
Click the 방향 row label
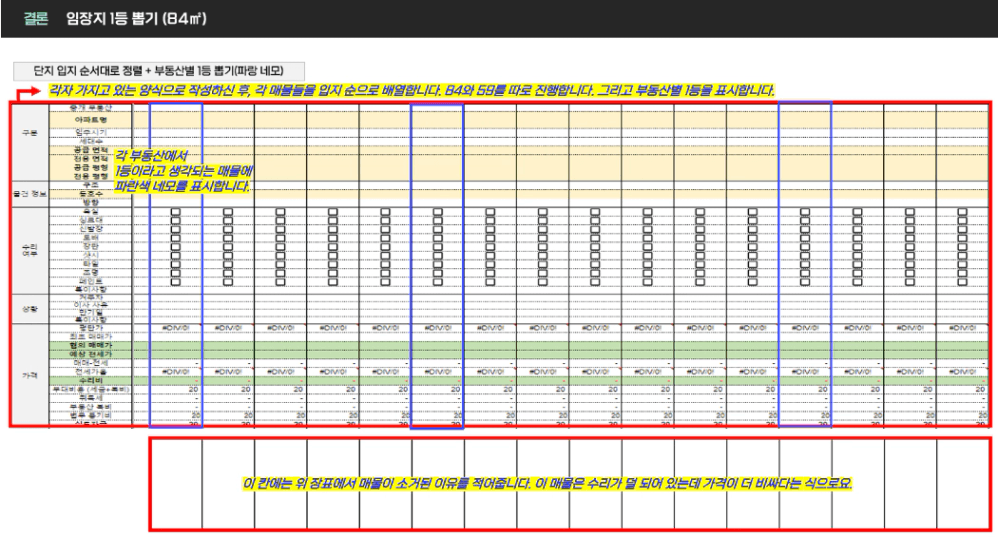coord(90,202)
